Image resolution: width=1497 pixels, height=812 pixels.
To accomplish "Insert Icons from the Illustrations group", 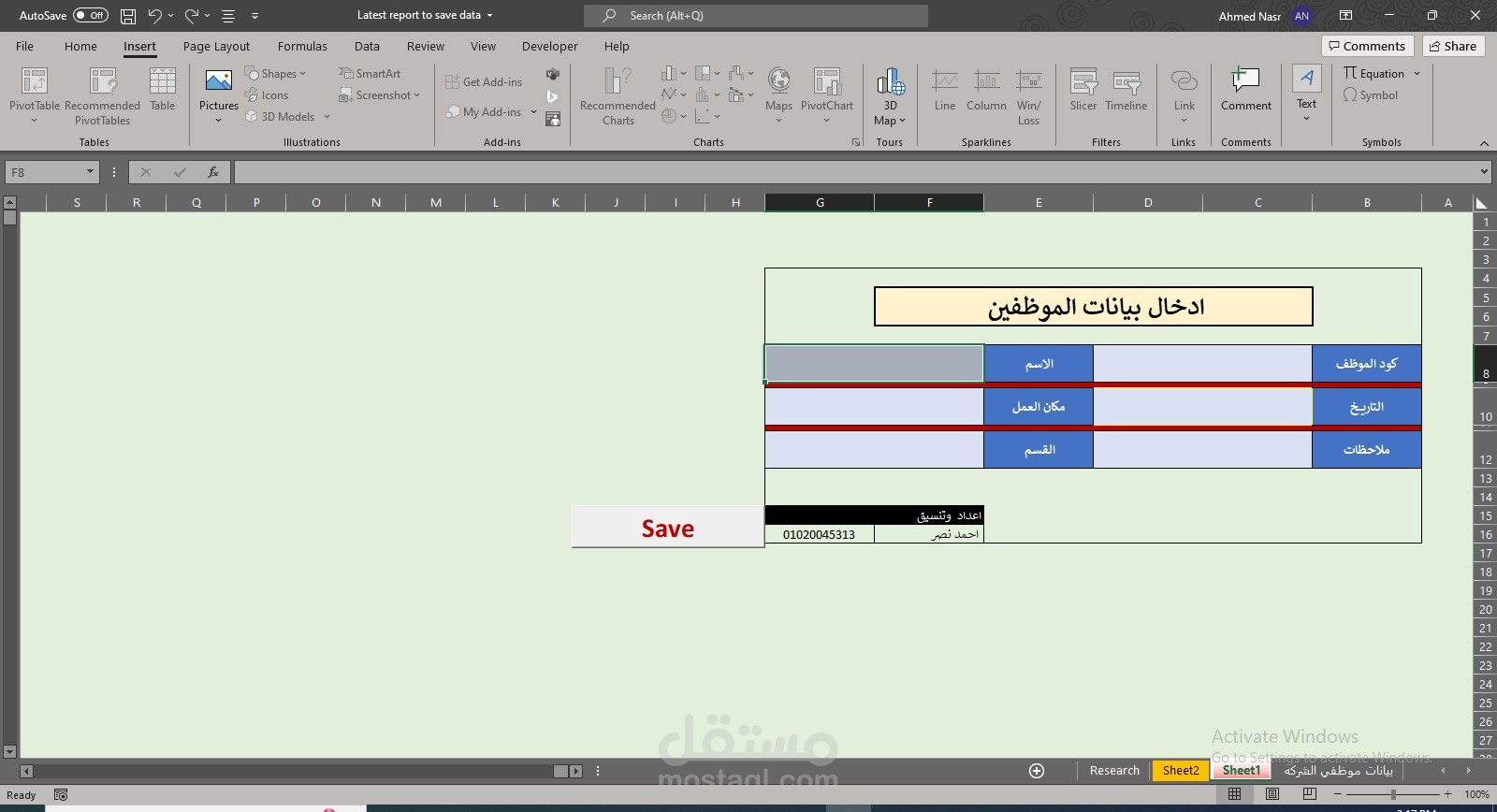I will click(x=267, y=95).
